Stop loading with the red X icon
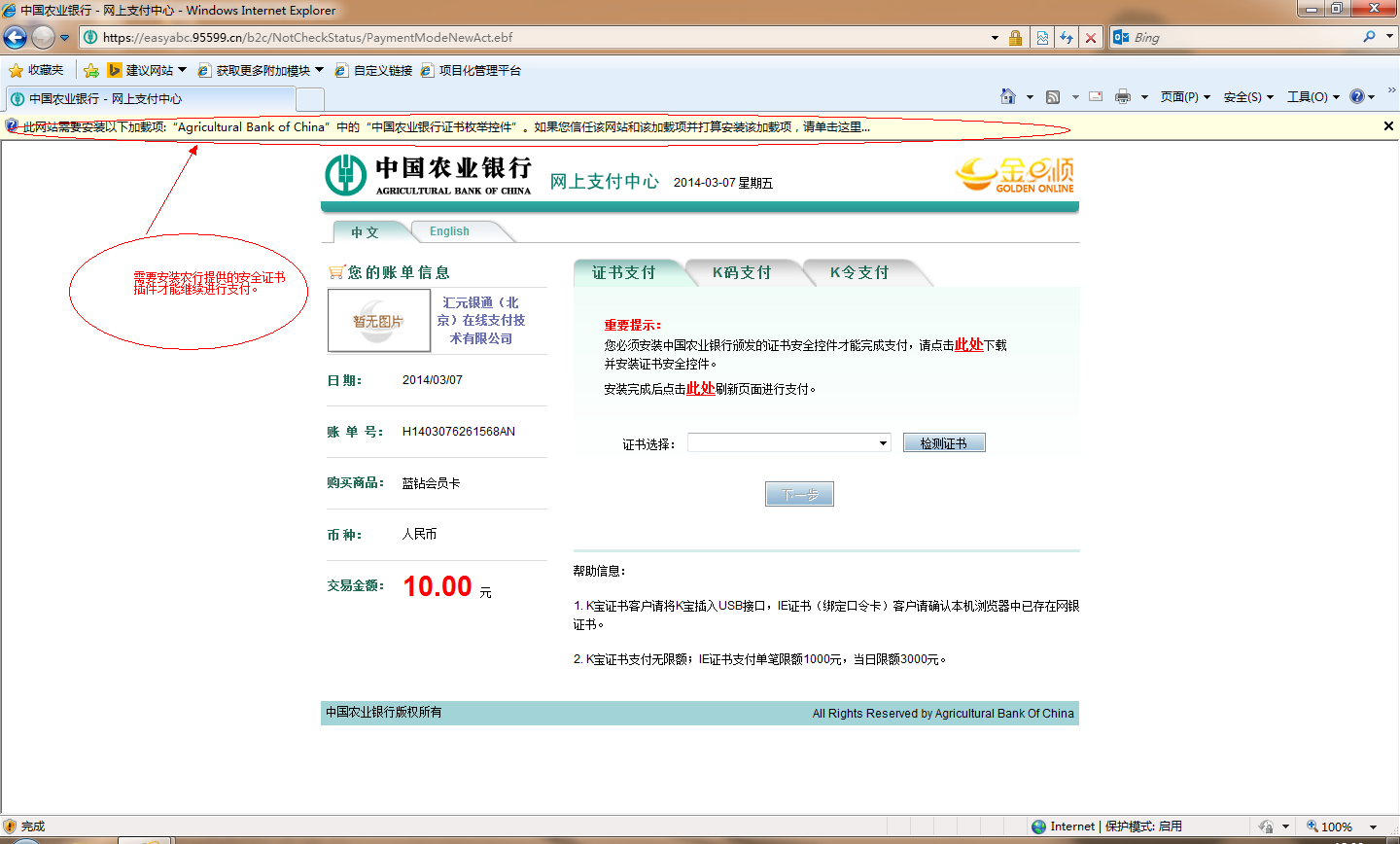1400x844 pixels. point(1091,38)
